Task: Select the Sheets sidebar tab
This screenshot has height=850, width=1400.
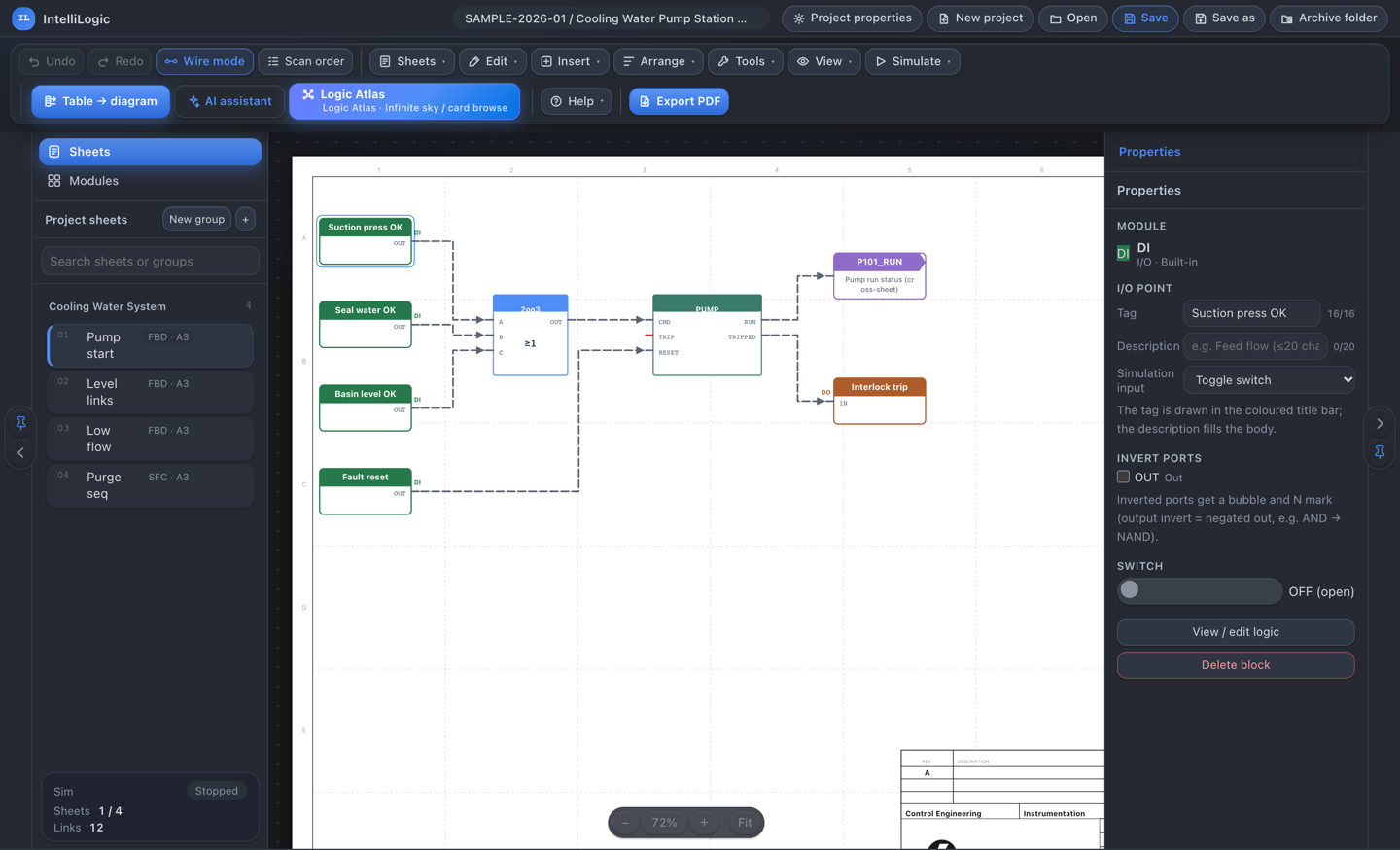Action: [150, 152]
